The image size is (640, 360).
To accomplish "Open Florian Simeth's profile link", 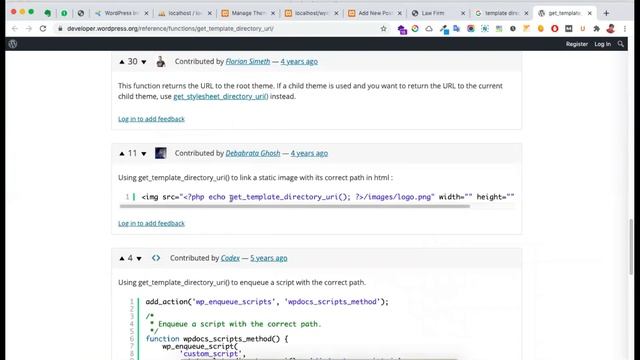I will pos(248,62).
